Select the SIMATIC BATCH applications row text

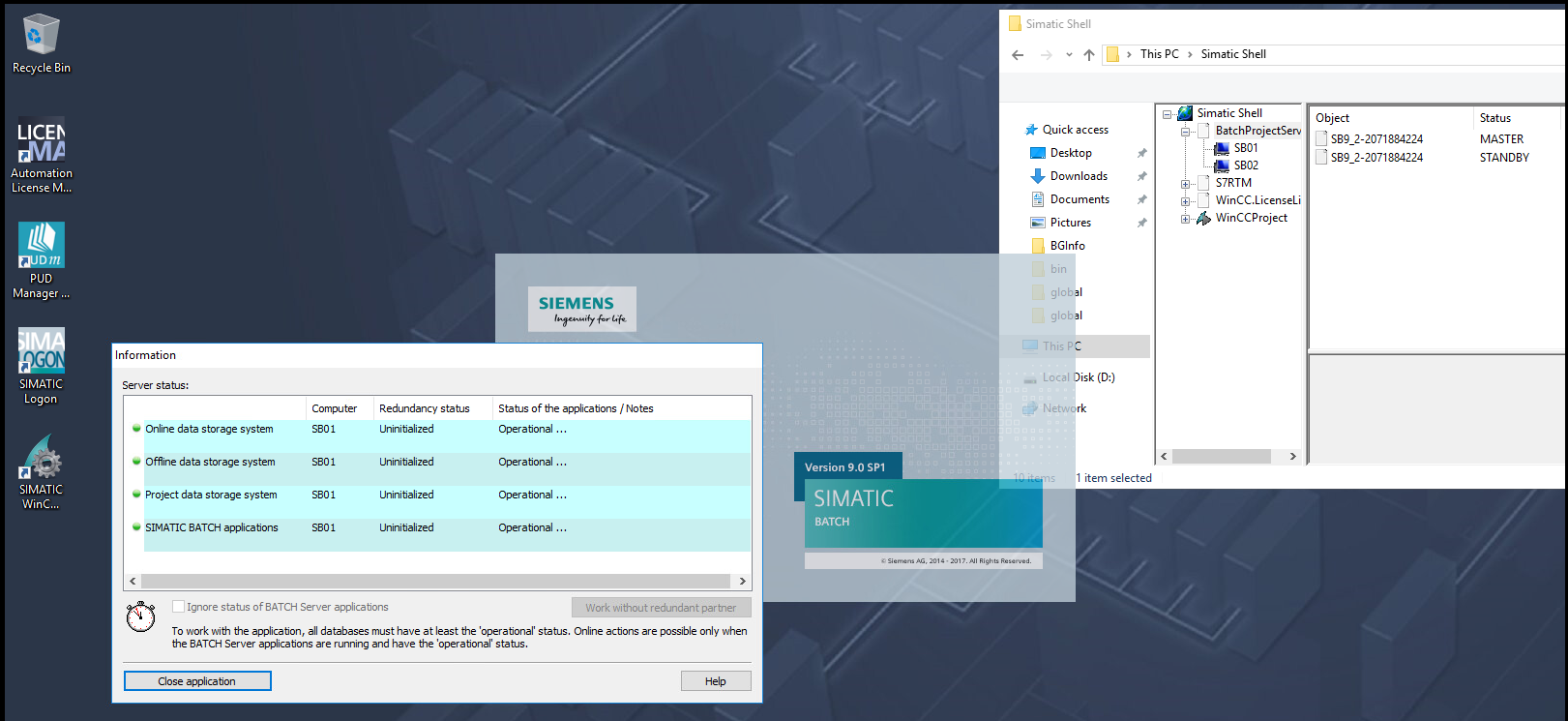pyautogui.click(x=212, y=527)
